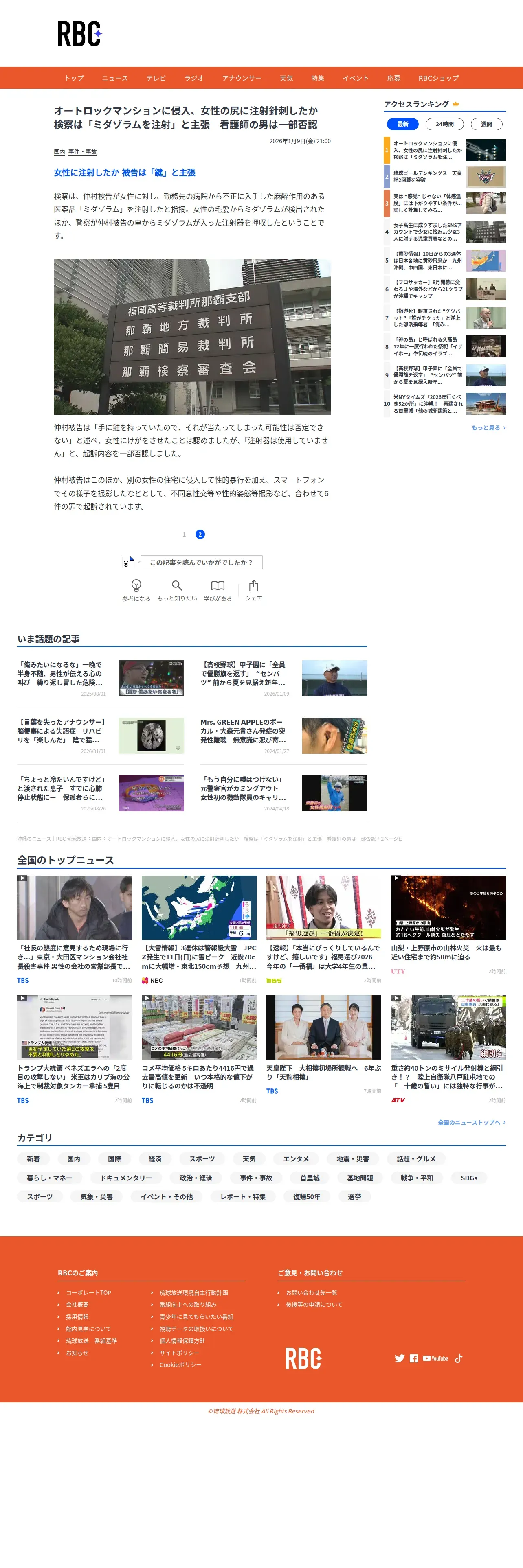Open the ニュース navigation item
Screen dimensions: 523x1568
[x=115, y=78]
